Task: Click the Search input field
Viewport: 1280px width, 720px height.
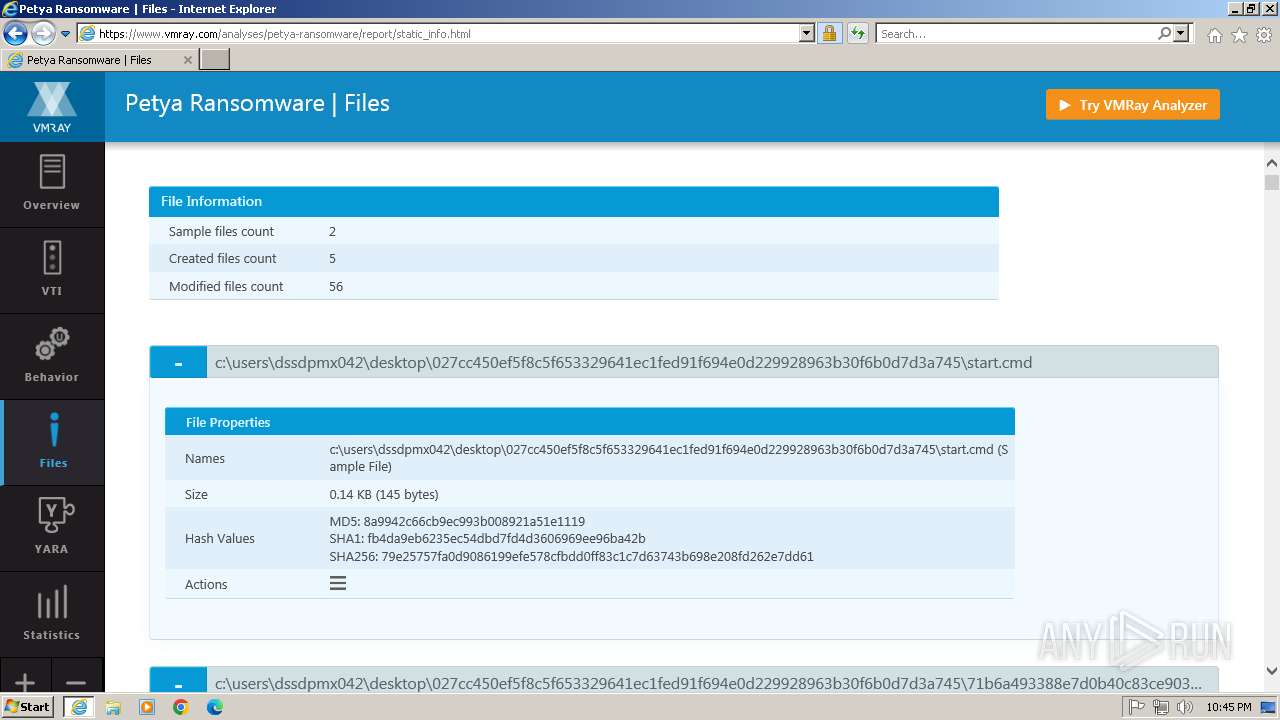Action: [x=1016, y=33]
